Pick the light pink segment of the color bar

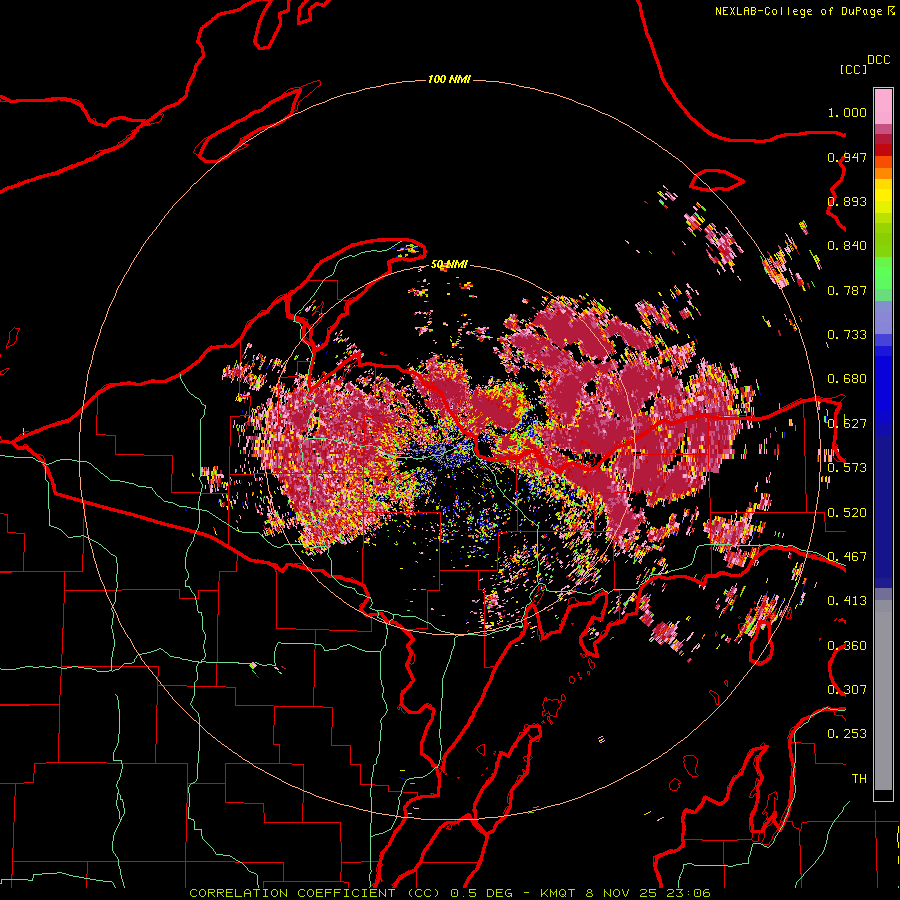coord(883,107)
